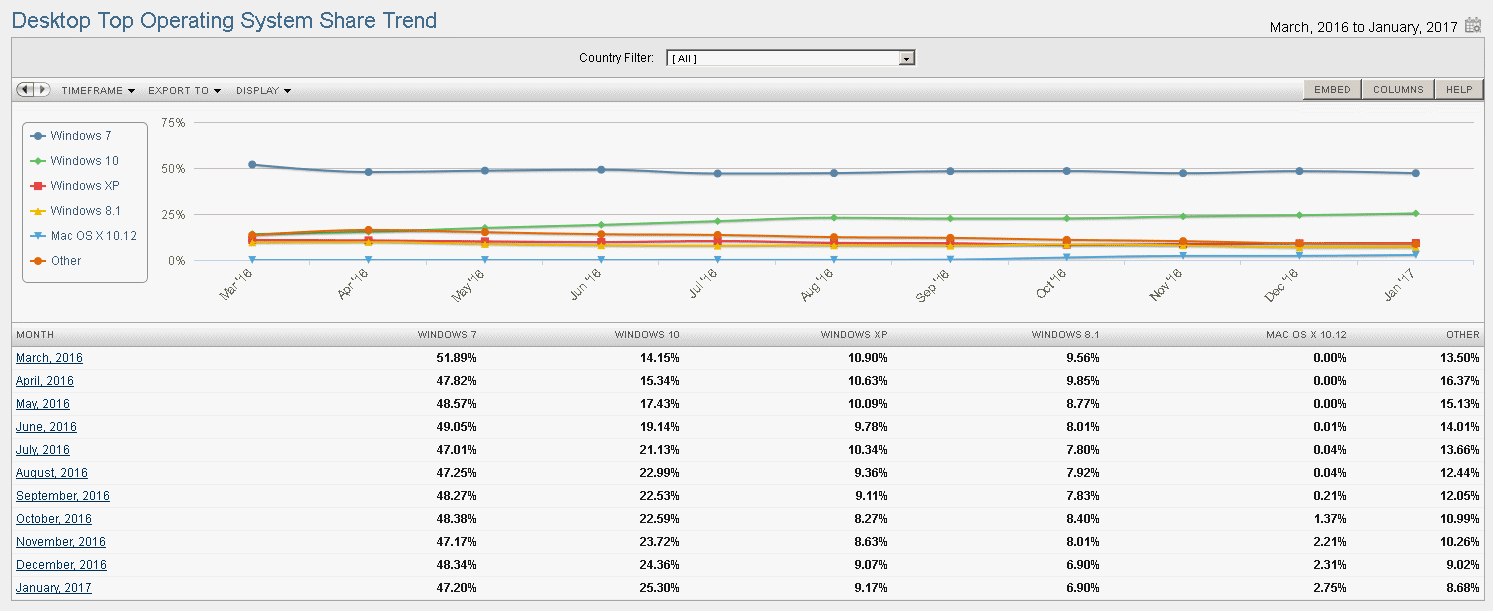Open the October, 2016 link
1493x611 pixels.
tap(54, 519)
